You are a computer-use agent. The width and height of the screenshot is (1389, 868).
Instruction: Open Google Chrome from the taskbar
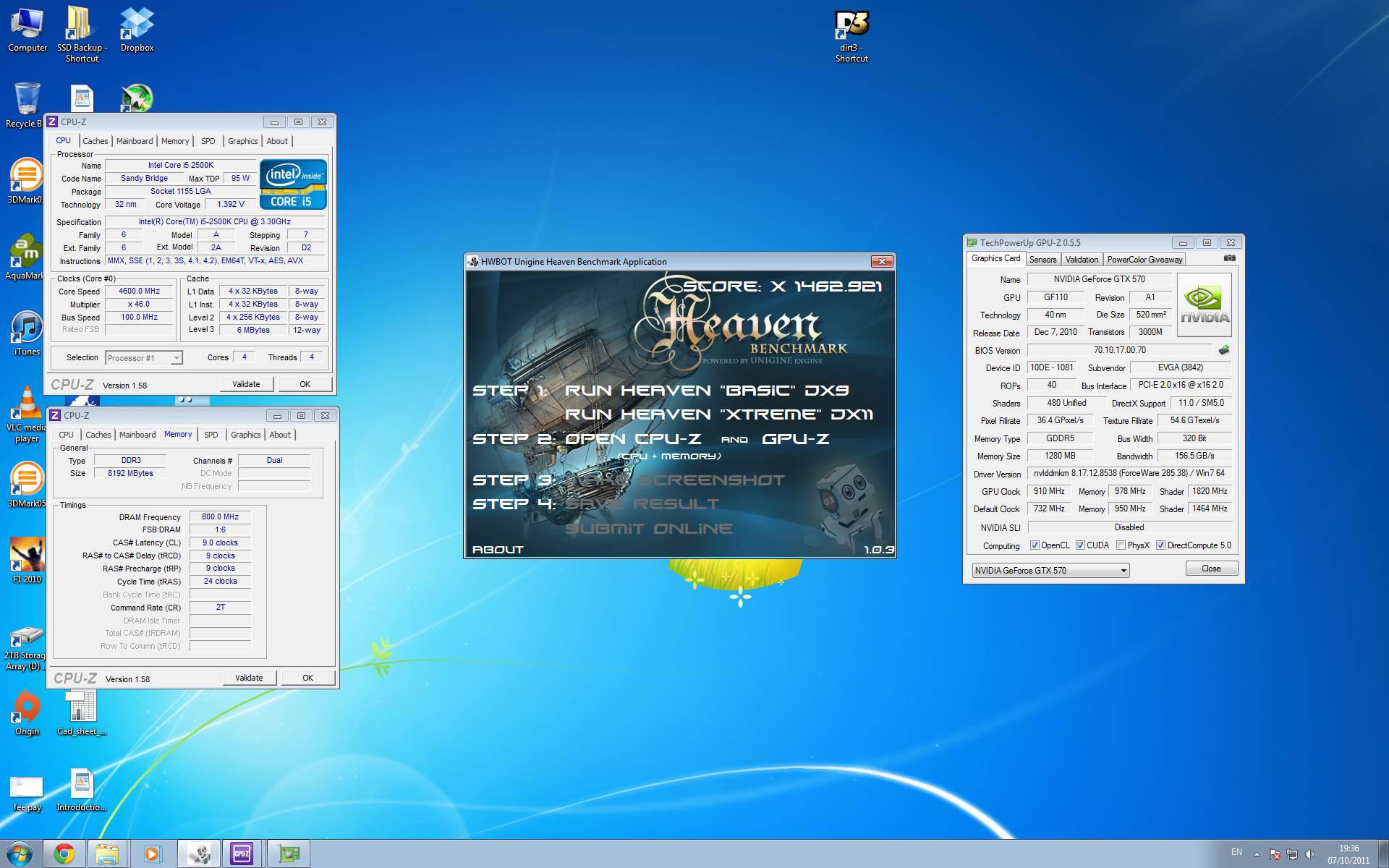point(64,854)
